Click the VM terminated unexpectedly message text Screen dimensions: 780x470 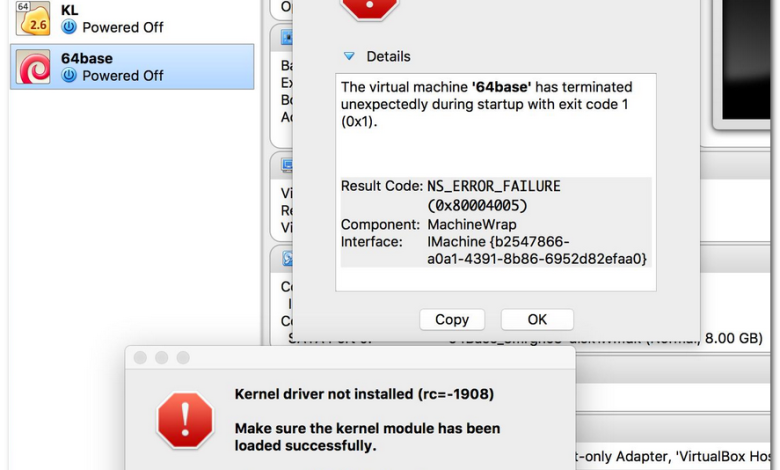tap(487, 104)
